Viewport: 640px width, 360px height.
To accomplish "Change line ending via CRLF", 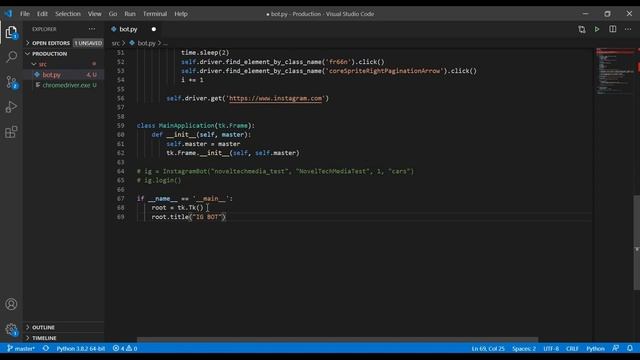I will tap(572, 348).
